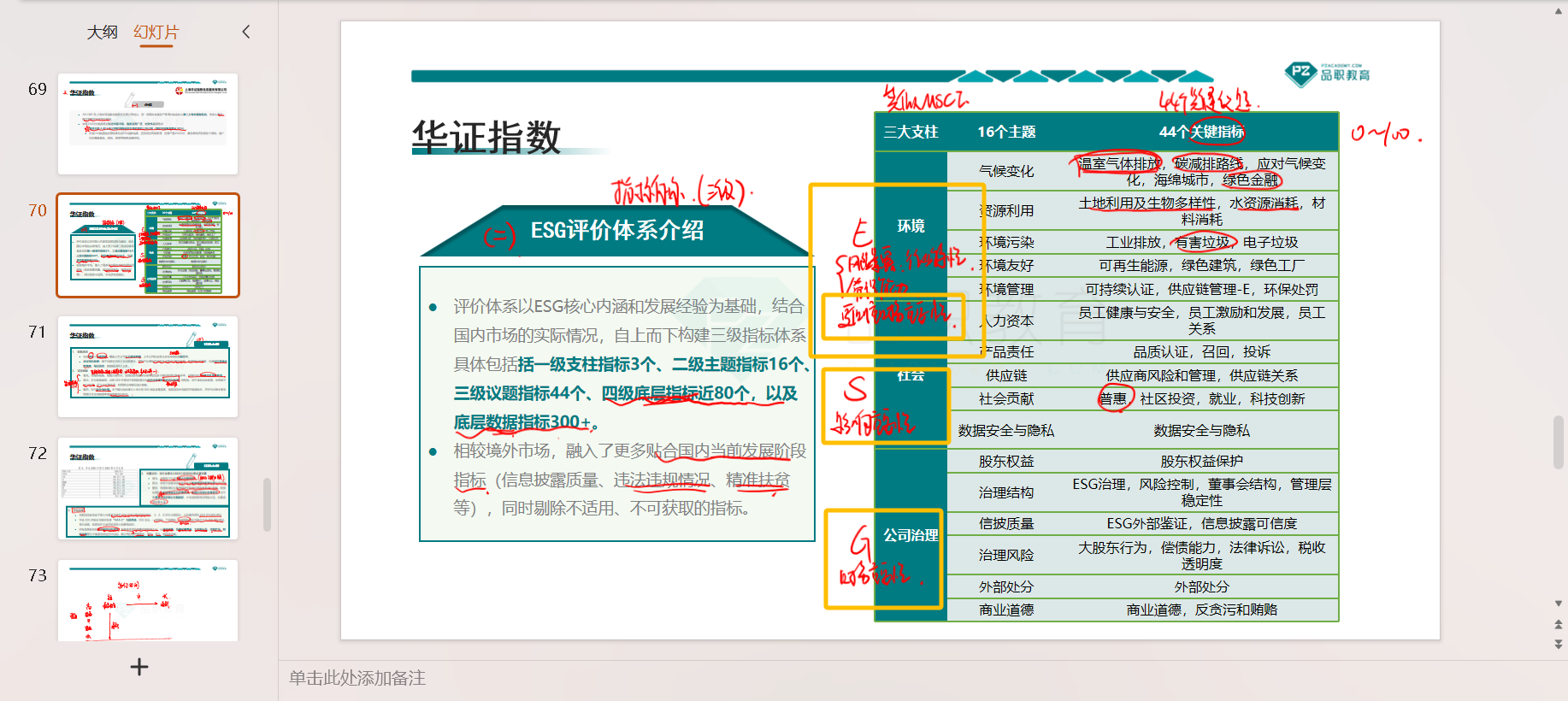
Task: Open slide 72 thumbnail
Action: click(x=148, y=488)
